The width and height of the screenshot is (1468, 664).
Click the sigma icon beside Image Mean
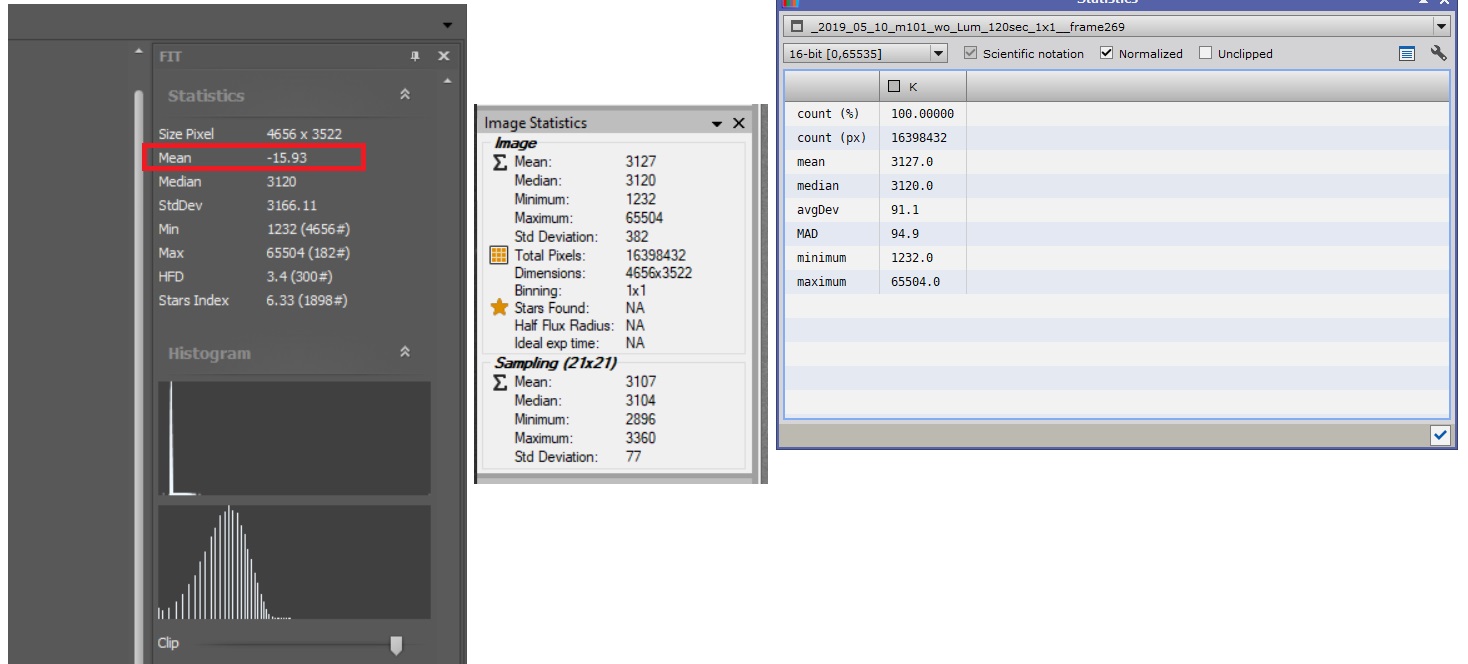click(x=500, y=161)
